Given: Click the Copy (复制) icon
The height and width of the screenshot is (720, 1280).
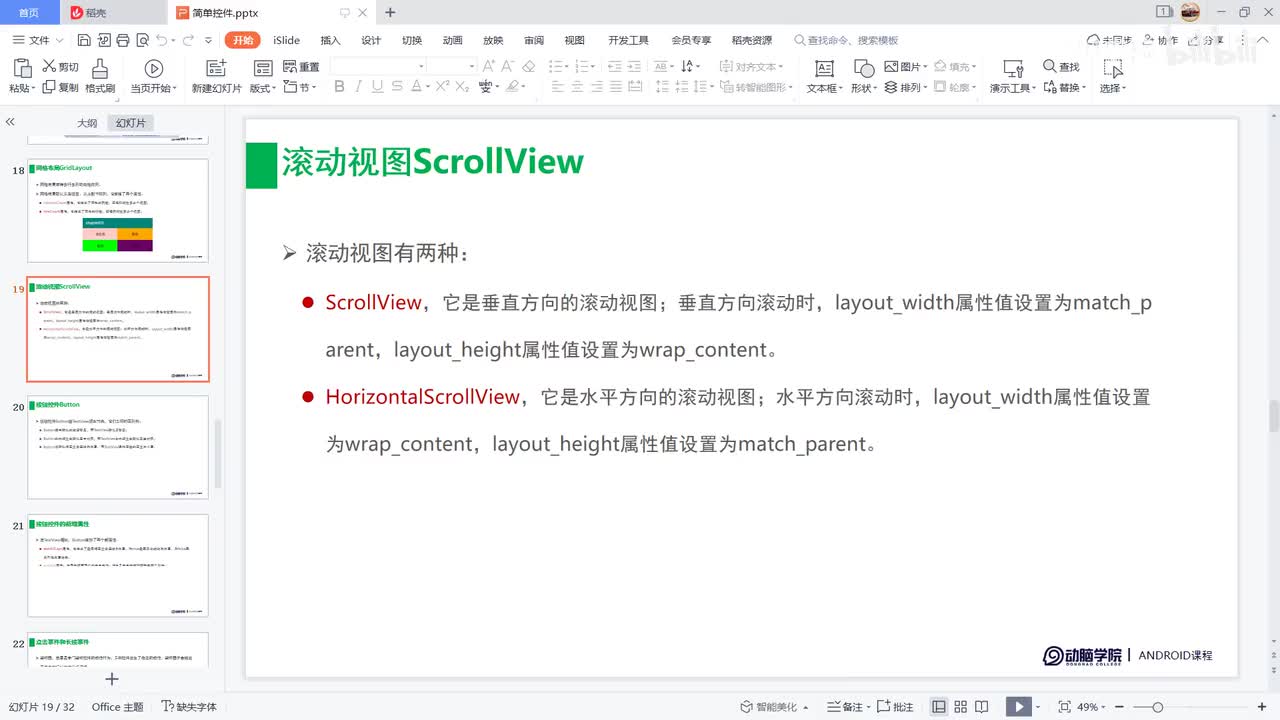Looking at the screenshot, I should pos(49,88).
